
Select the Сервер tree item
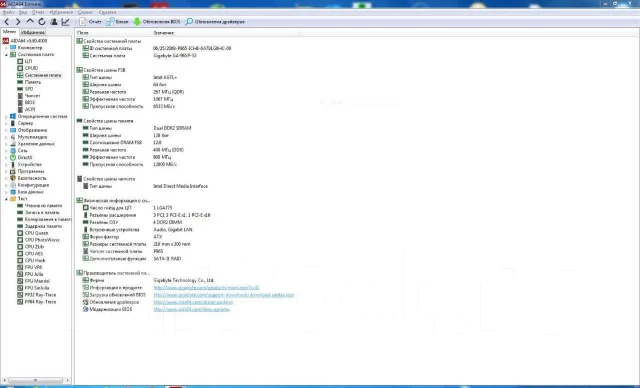click(x=22, y=123)
